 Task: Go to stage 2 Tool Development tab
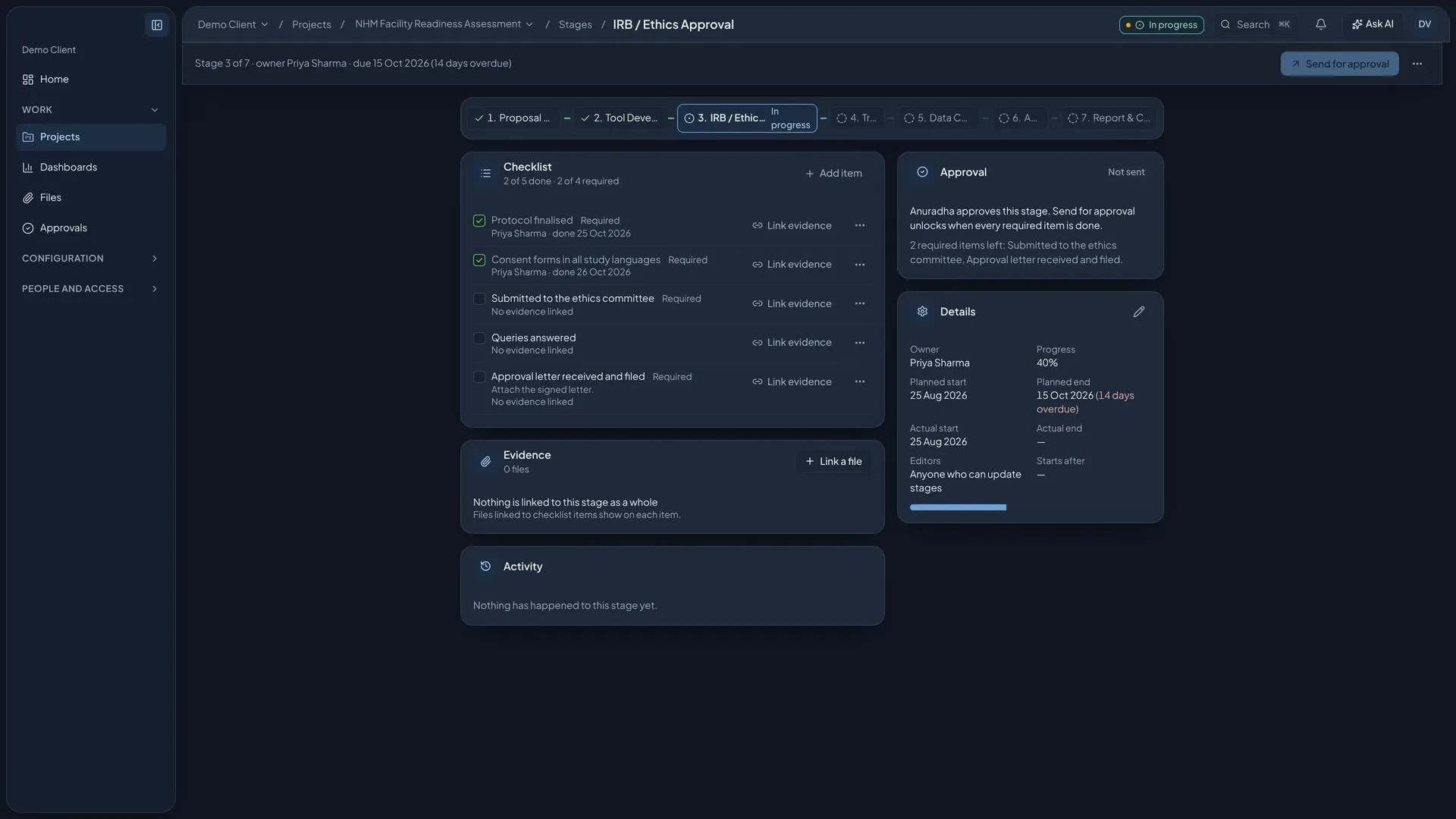(619, 118)
